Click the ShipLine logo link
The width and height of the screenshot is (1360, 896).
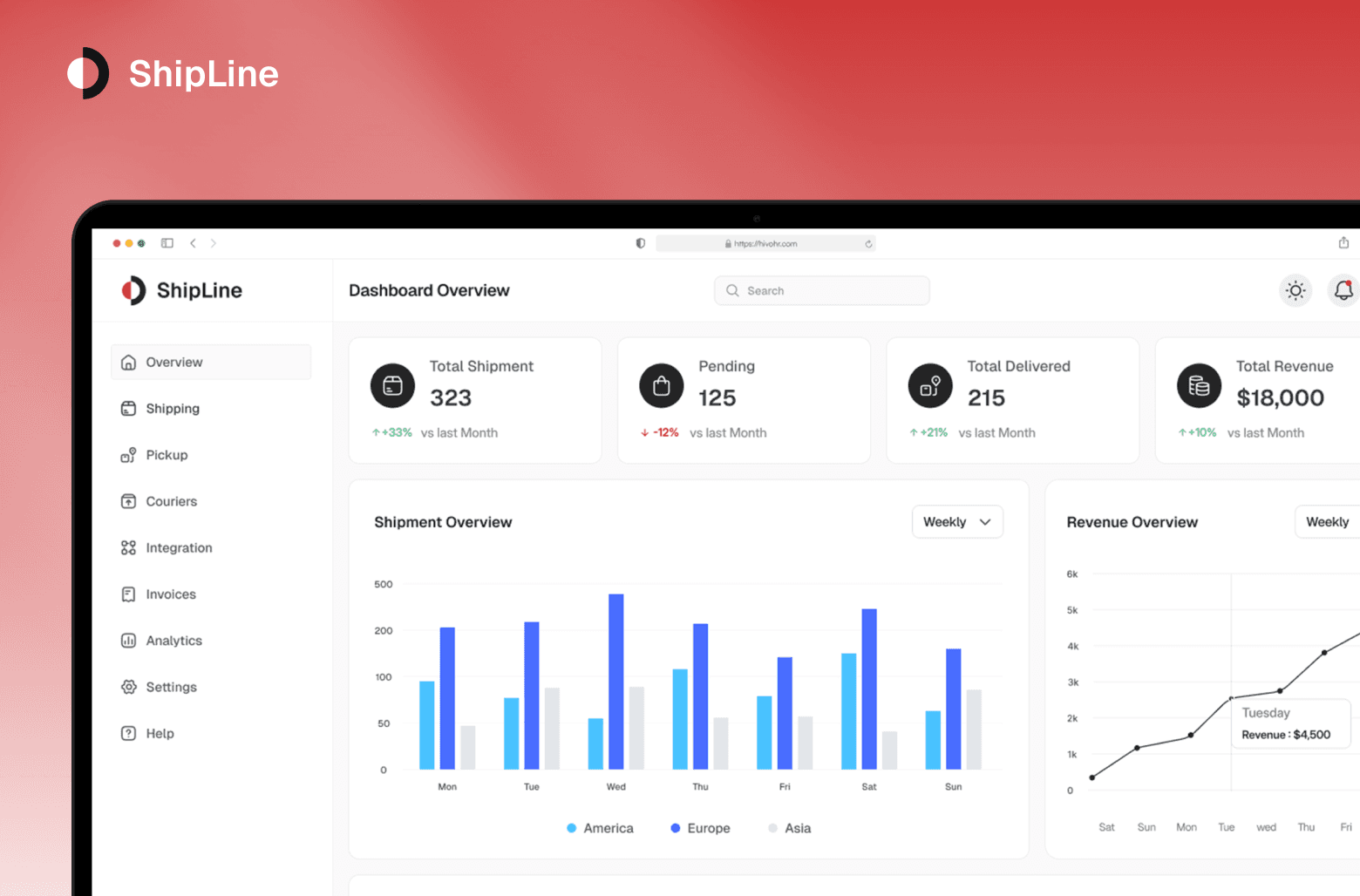tap(182, 290)
